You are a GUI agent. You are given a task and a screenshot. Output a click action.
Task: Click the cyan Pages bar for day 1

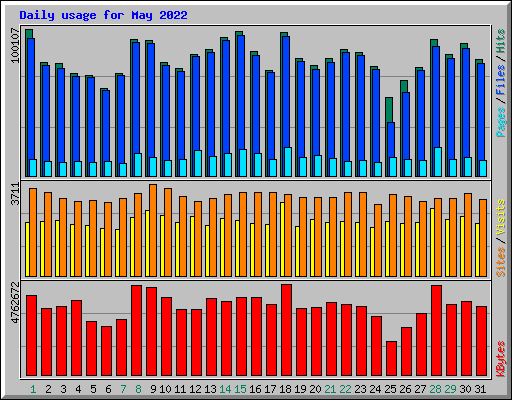coord(33,168)
